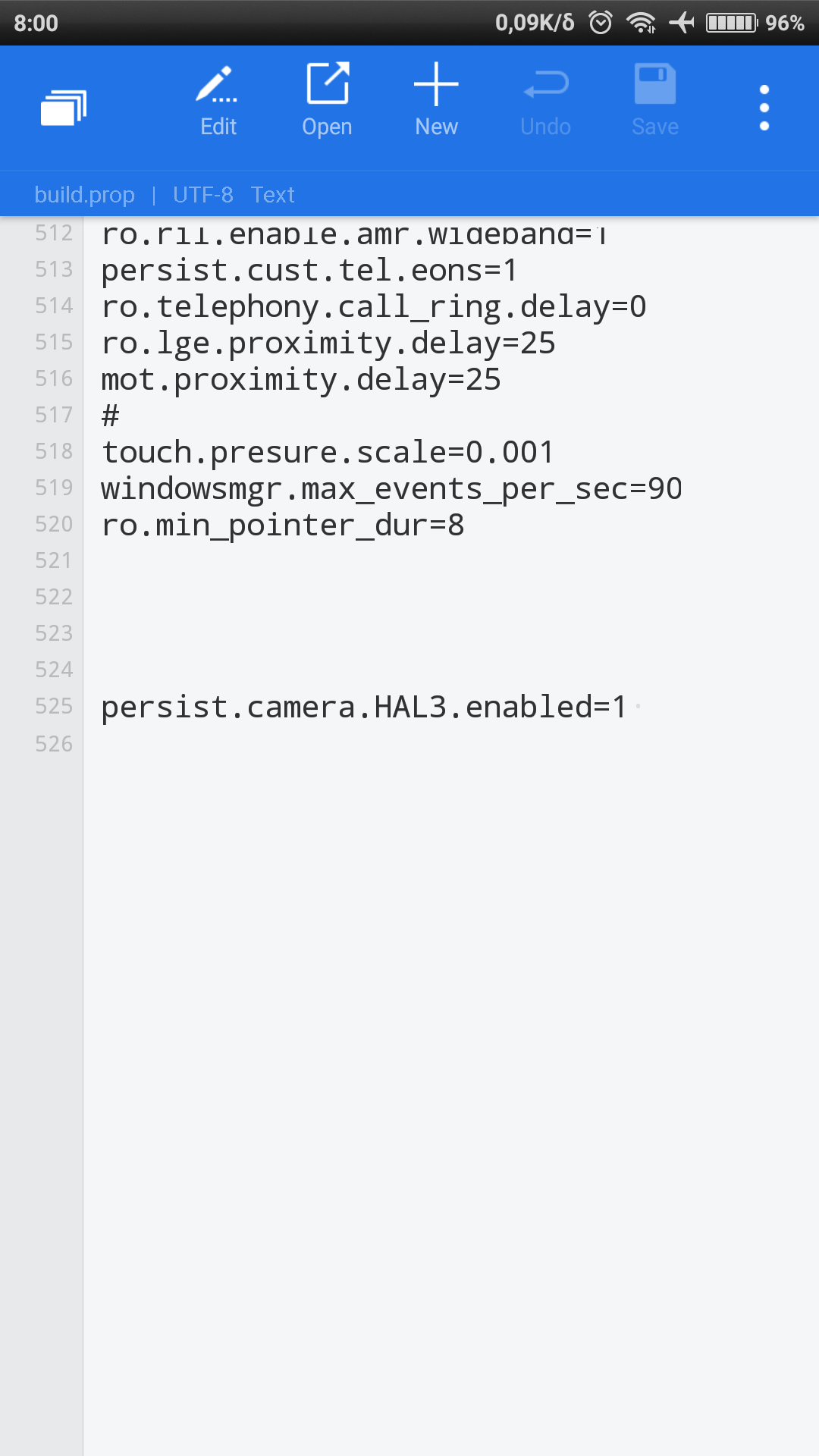The image size is (819, 1456).
Task: Tap line windowsmgr.max_events_per_sec=90
Action: tap(391, 489)
